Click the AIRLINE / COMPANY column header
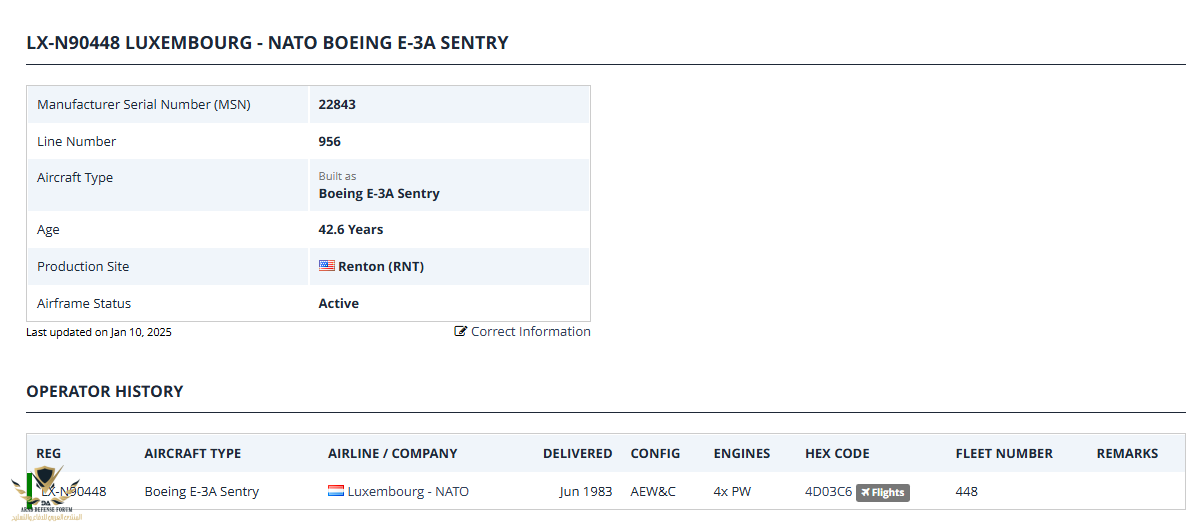The height and width of the screenshot is (523, 1192). coord(392,454)
